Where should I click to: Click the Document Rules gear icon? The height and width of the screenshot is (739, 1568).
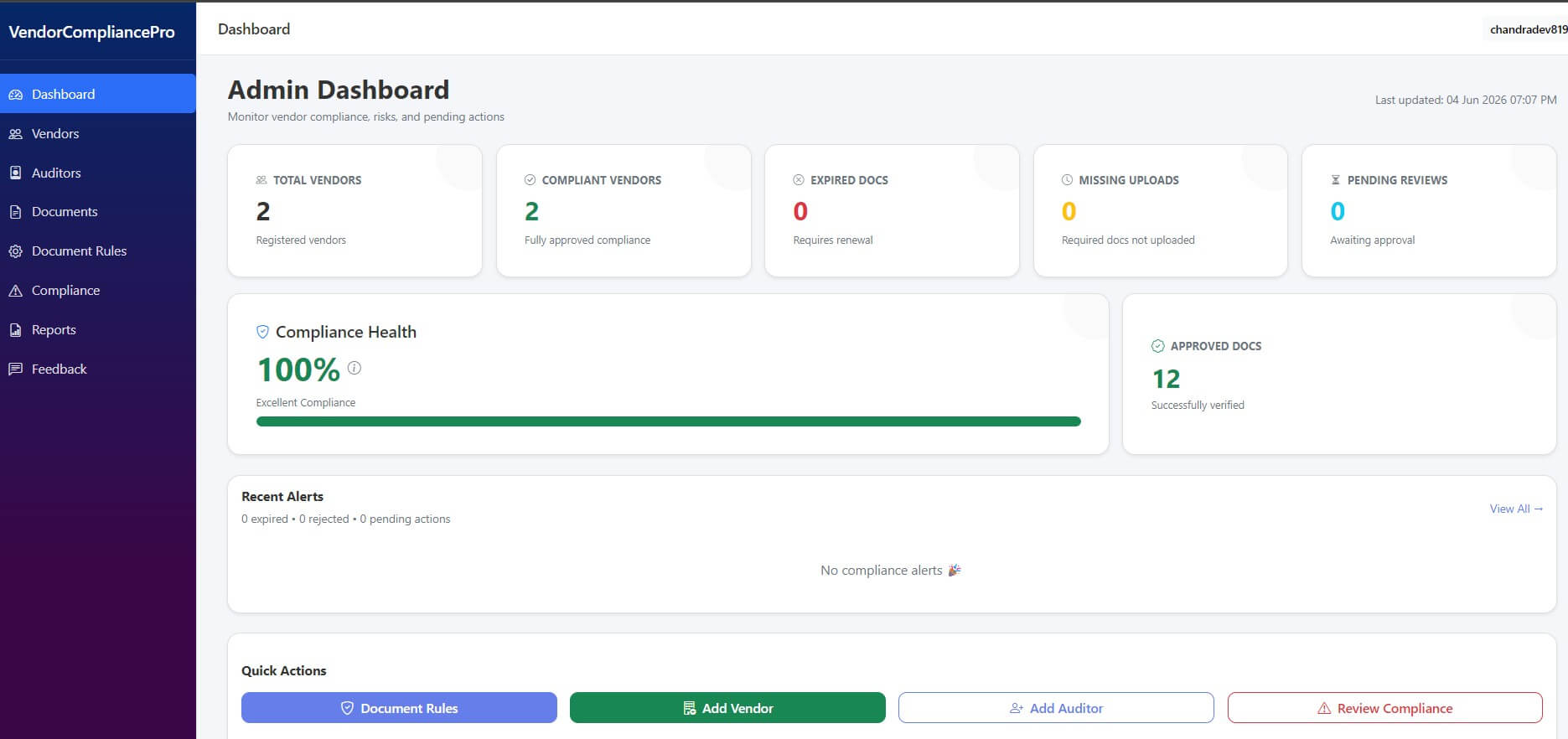(x=15, y=251)
